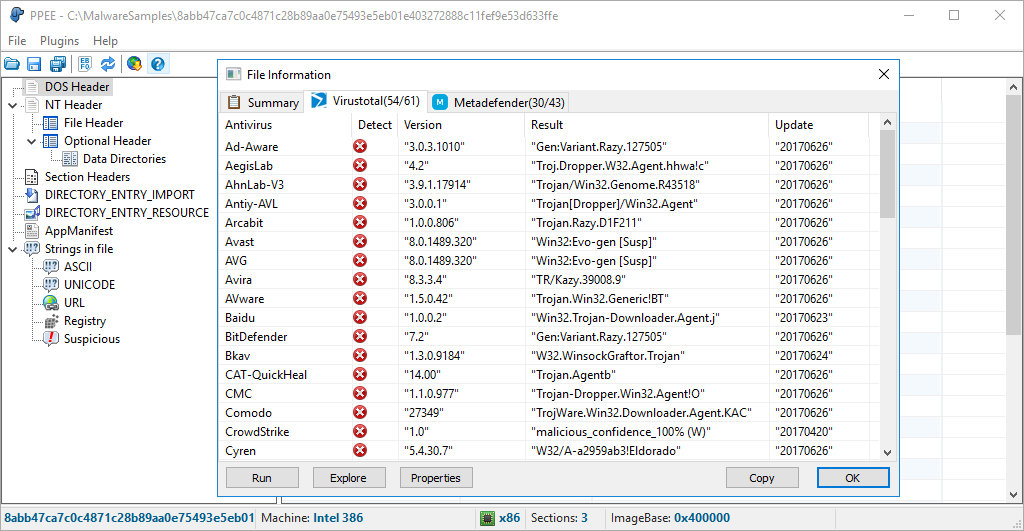Click the red detect icon for CrowdStrike
This screenshot has height=531, width=1024.
pos(360,431)
